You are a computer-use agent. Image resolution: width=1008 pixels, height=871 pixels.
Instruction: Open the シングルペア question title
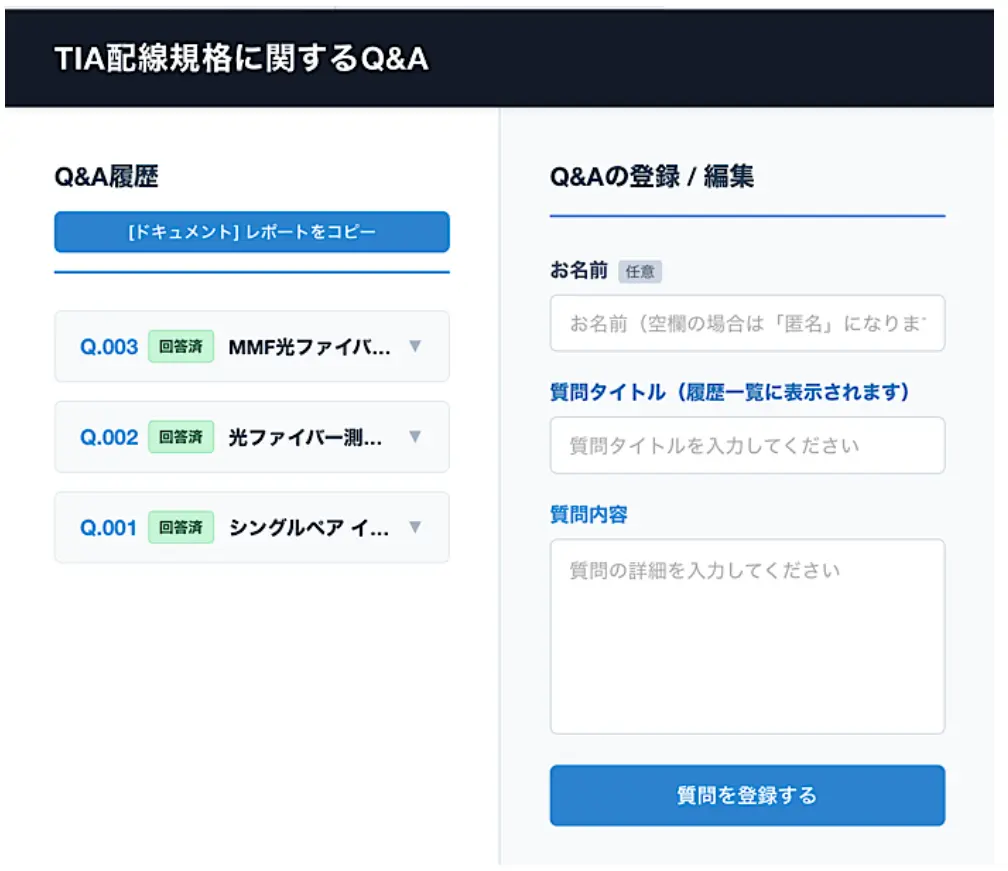309,528
